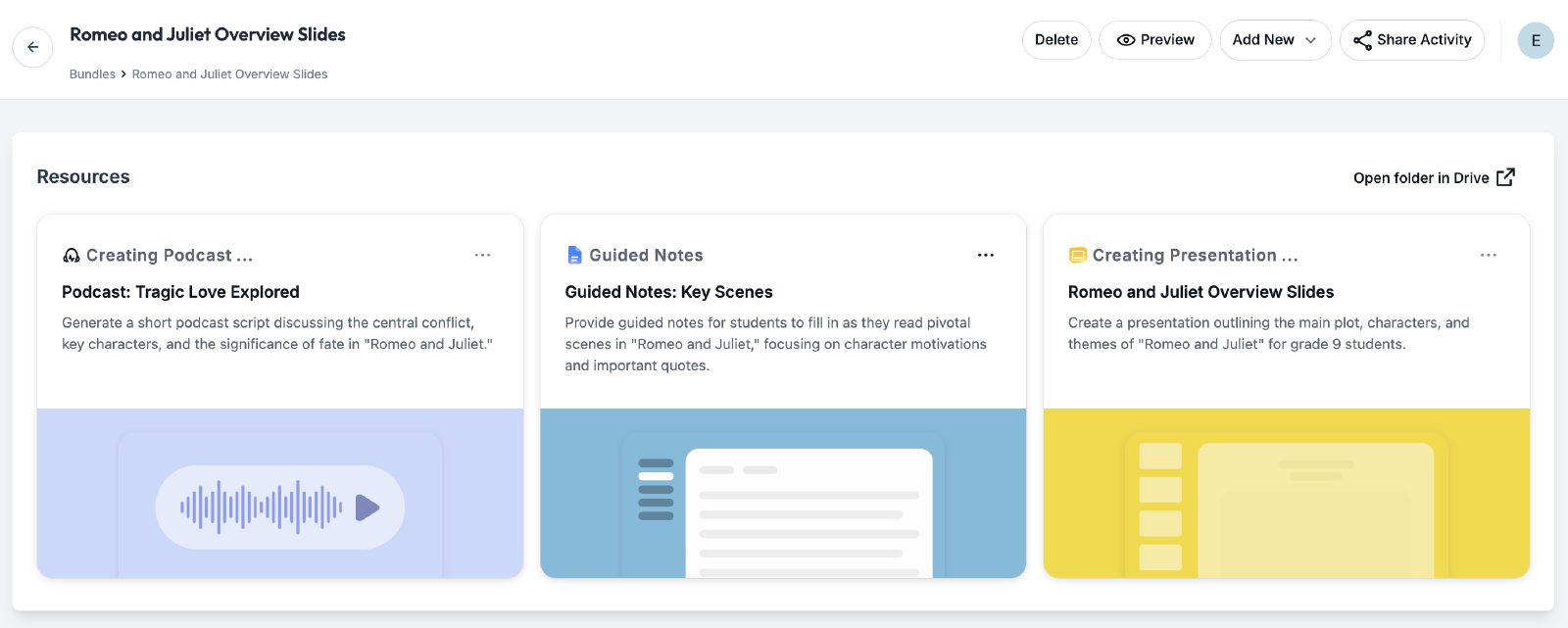1568x628 pixels.
Task: Open Guided Notes card three-dot menu
Action: [986, 255]
